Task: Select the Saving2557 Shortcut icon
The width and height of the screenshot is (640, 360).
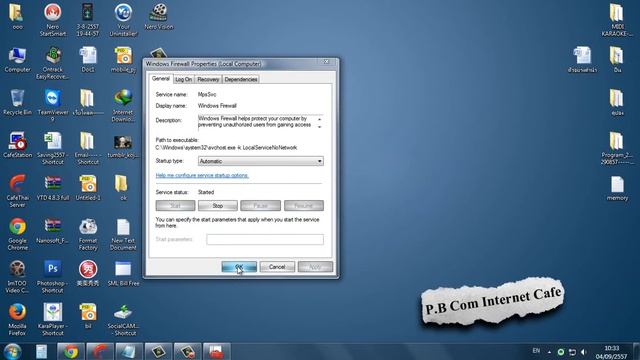Action: pyautogui.click(x=53, y=148)
